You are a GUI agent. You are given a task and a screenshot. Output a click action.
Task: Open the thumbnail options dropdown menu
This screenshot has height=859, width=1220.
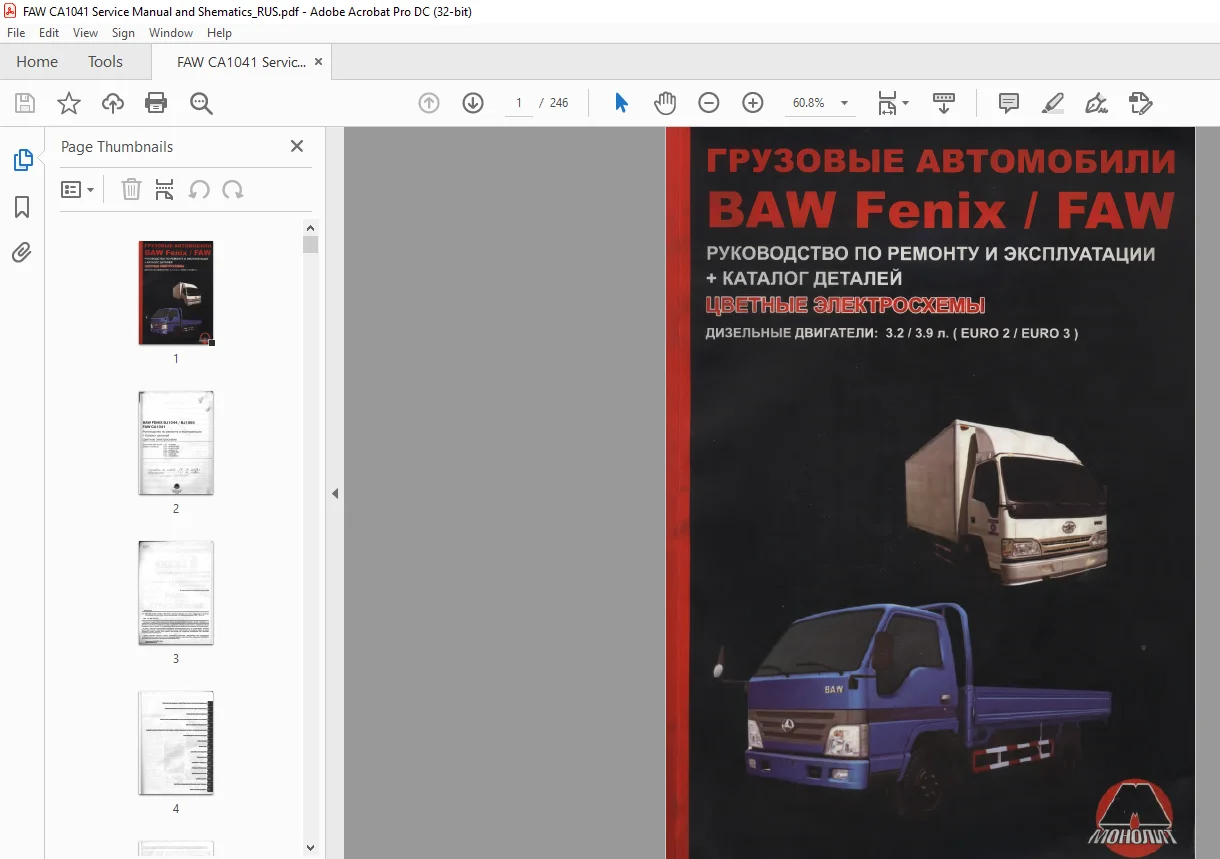(78, 190)
